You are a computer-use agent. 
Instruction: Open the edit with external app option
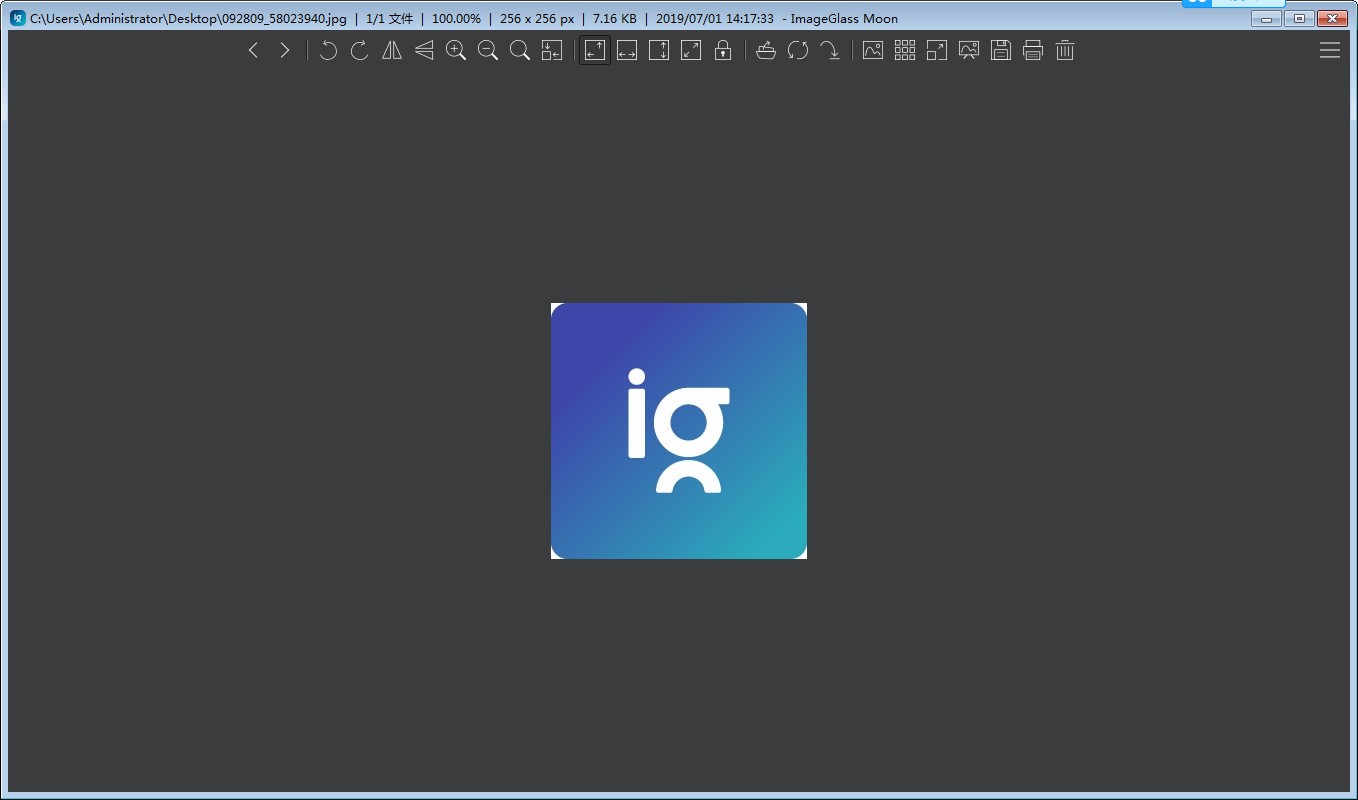click(x=765, y=50)
